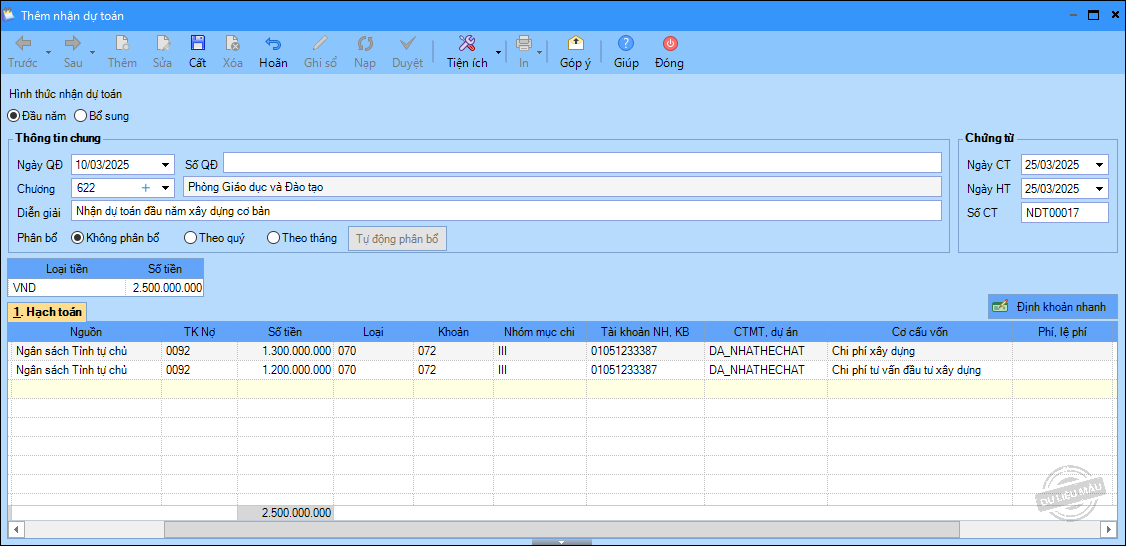Open the Ngày QĐ date dropdown
The width and height of the screenshot is (1126, 546).
[165, 164]
